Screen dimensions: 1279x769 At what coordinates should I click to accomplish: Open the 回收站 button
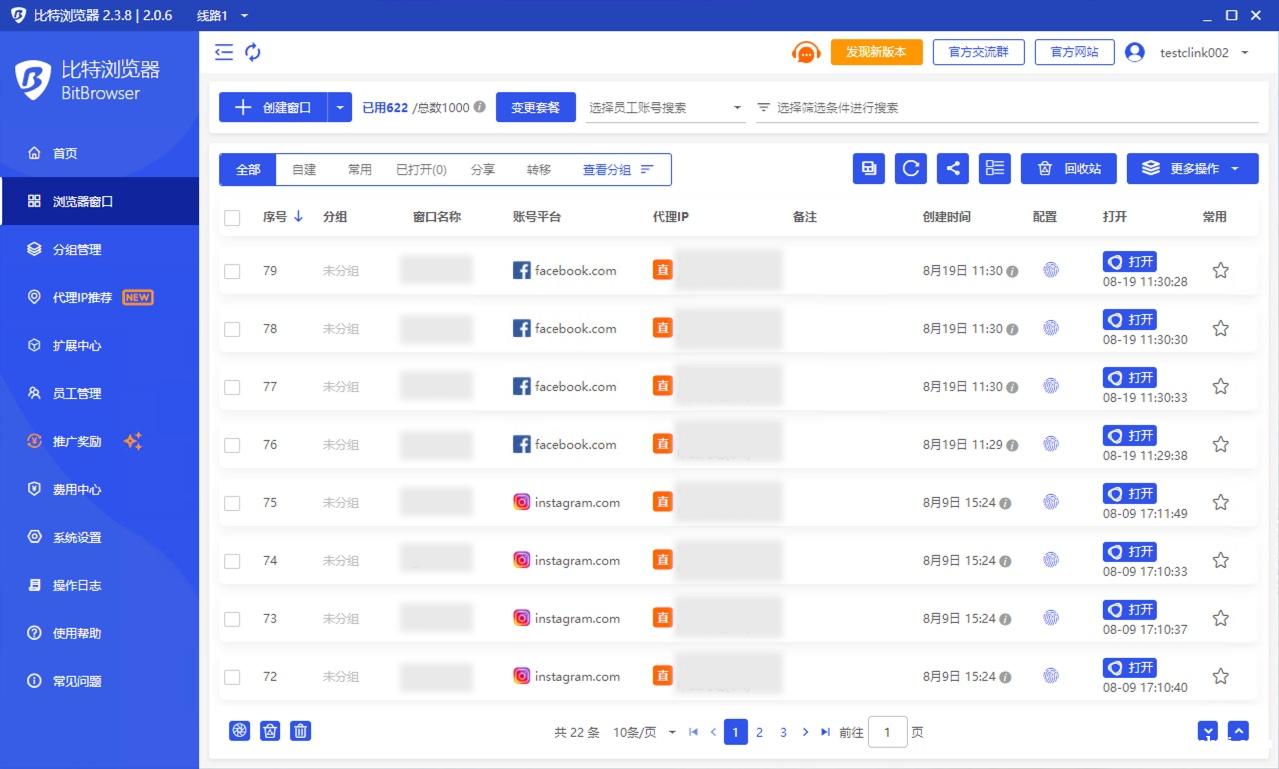click(x=1068, y=169)
